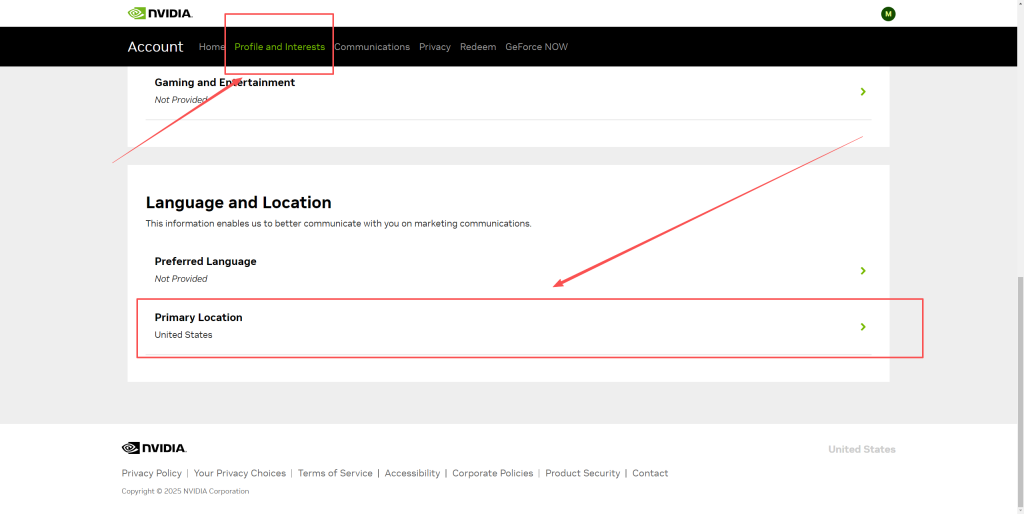Expand the Preferred Language chevron arrow
This screenshot has height=514, width=1024.
coord(863,270)
